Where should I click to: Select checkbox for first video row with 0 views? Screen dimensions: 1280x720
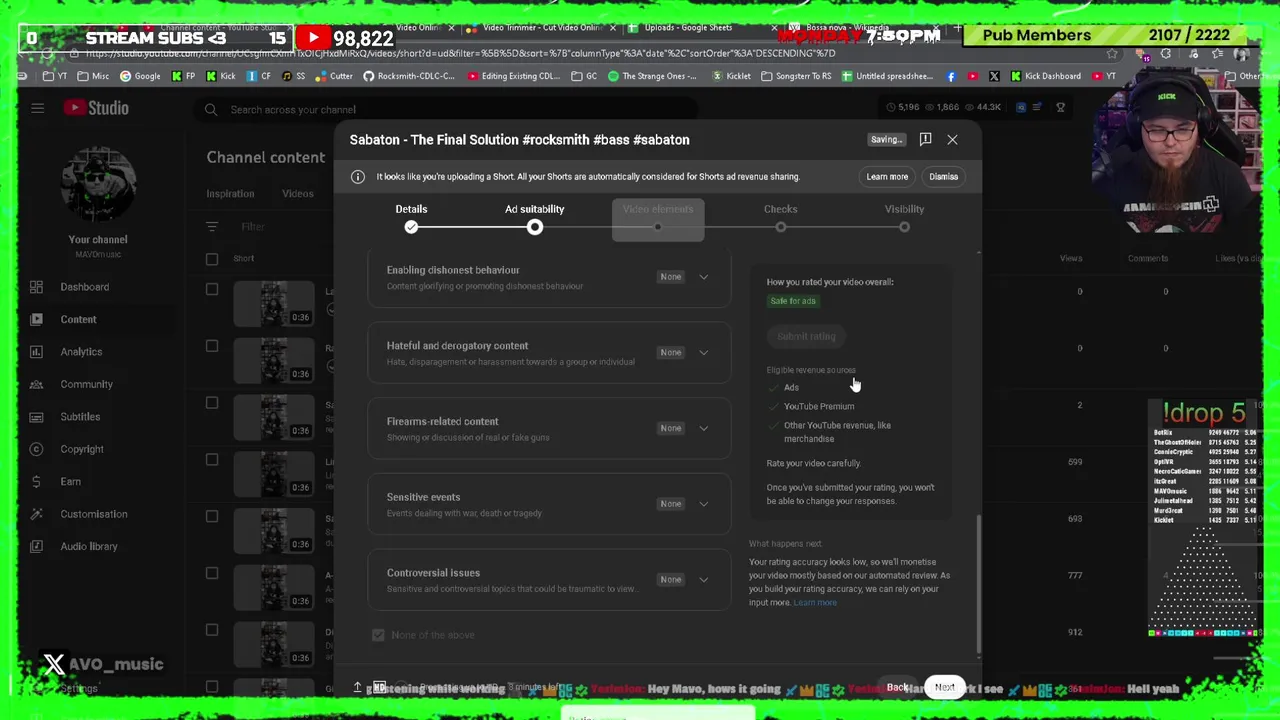[x=212, y=290]
